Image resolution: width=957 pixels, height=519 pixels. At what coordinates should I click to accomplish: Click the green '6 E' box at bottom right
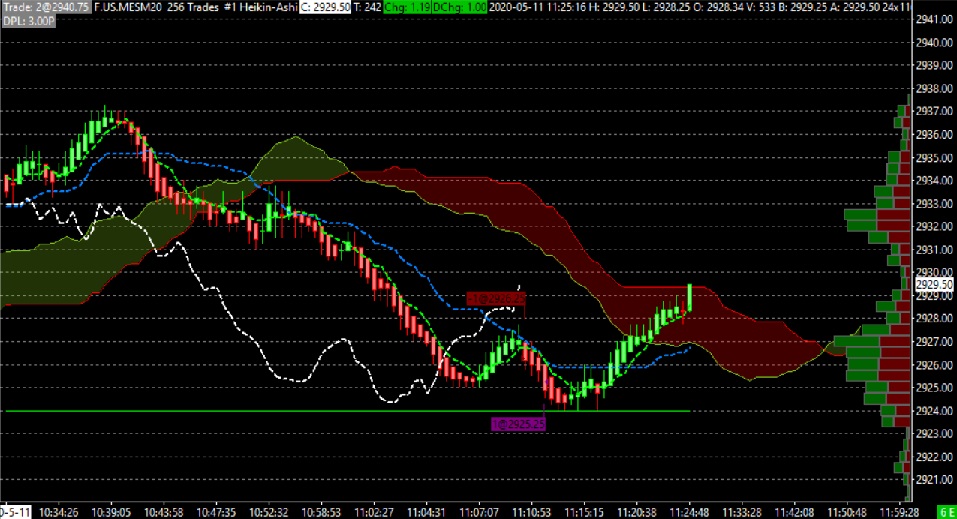point(947,512)
